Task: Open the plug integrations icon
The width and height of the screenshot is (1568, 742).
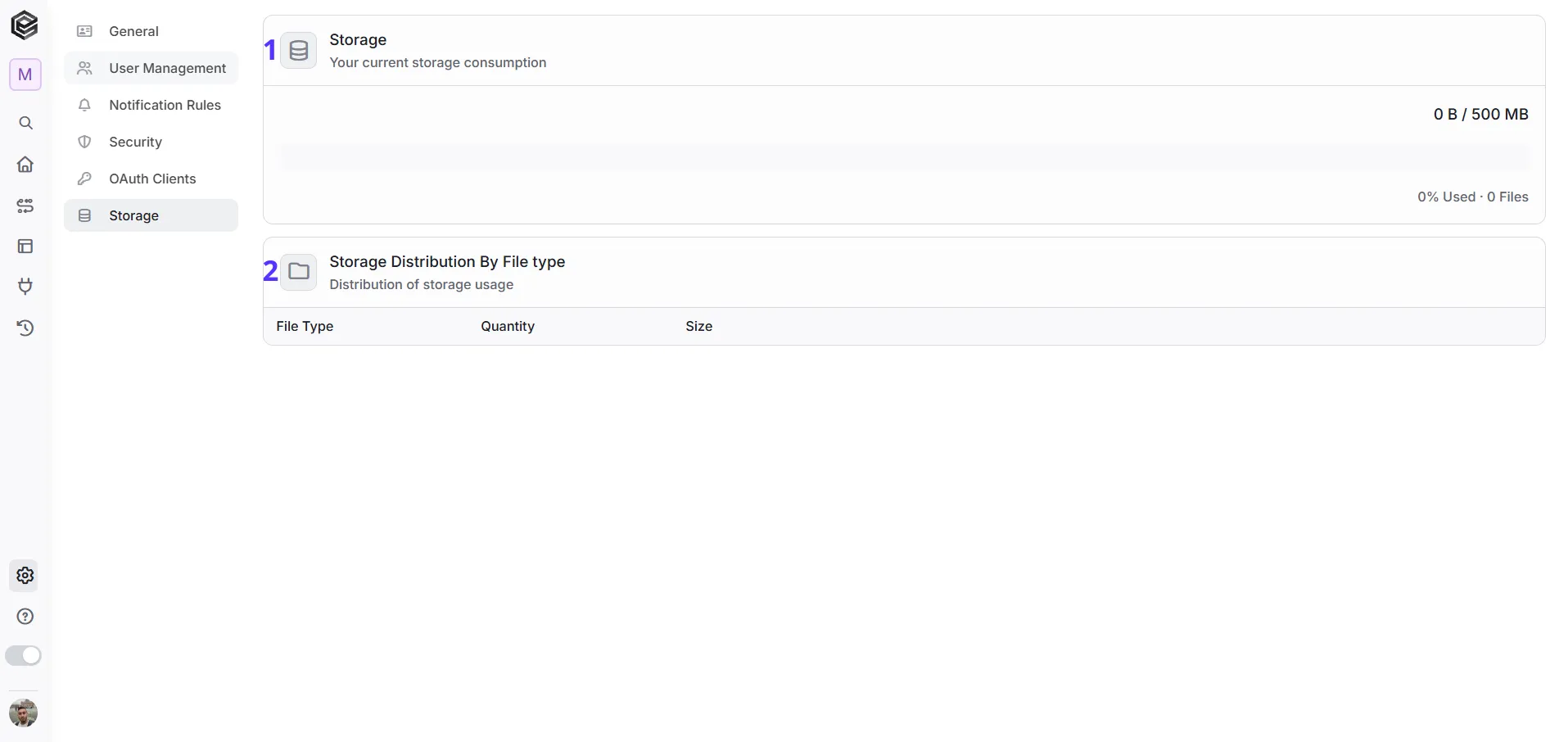Action: click(x=25, y=287)
